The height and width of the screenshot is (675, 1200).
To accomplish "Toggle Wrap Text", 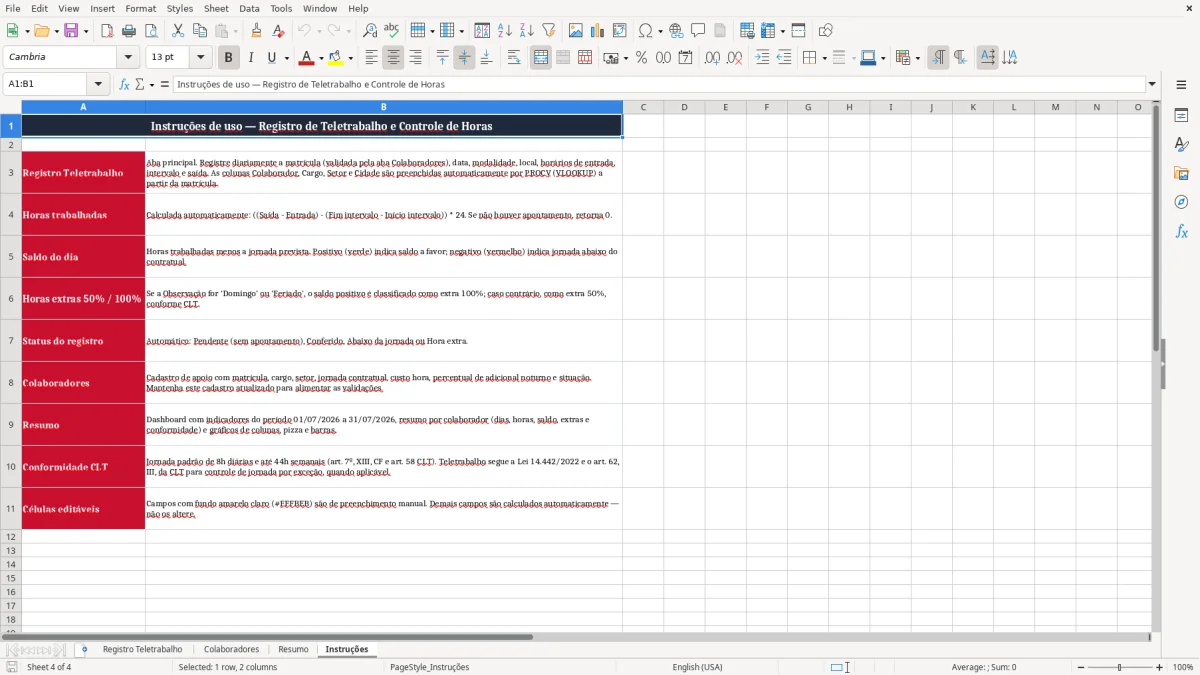I will (514, 58).
